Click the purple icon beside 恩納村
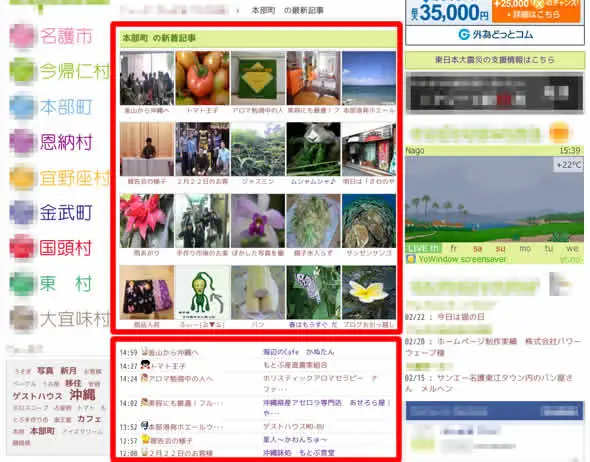590x462 pixels. [21, 142]
